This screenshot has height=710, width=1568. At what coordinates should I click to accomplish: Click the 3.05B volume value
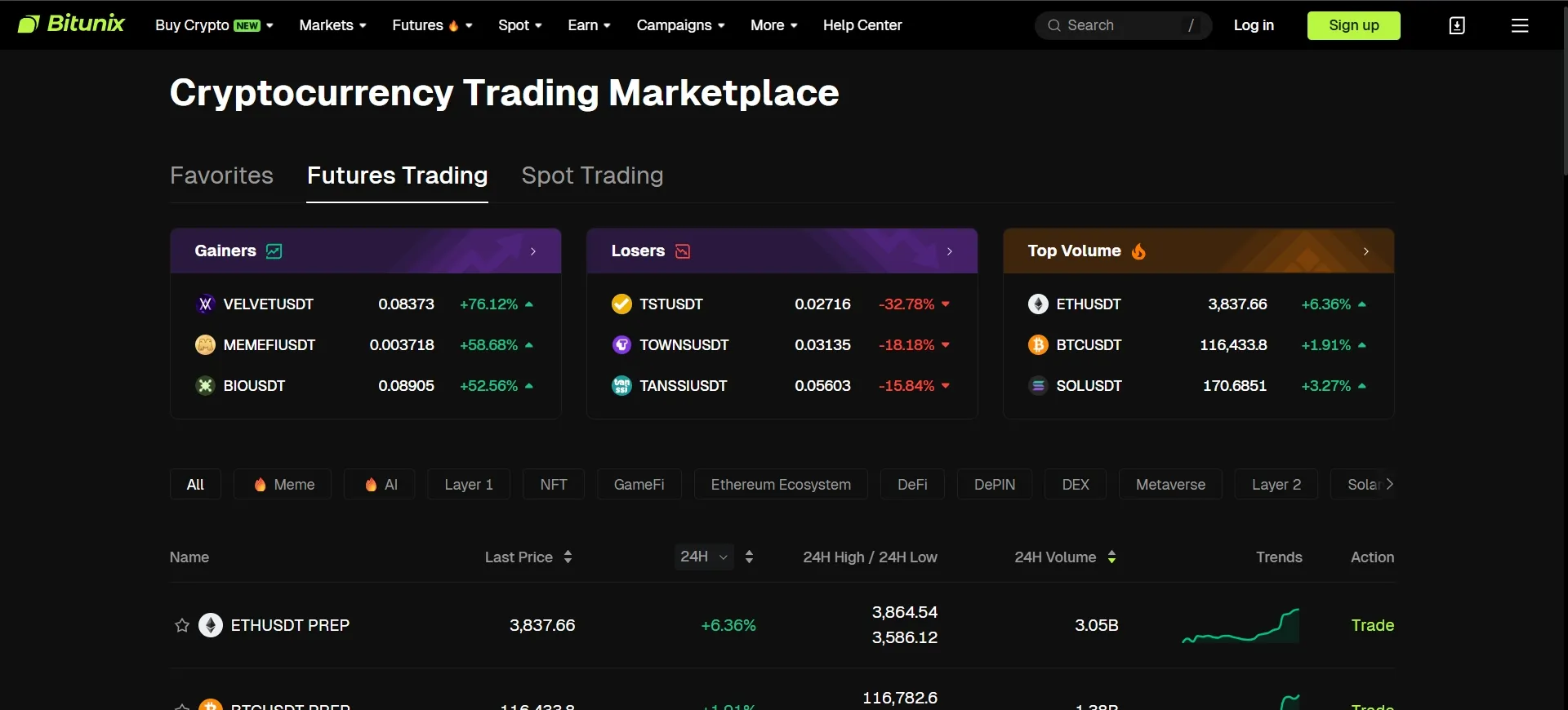click(x=1097, y=625)
